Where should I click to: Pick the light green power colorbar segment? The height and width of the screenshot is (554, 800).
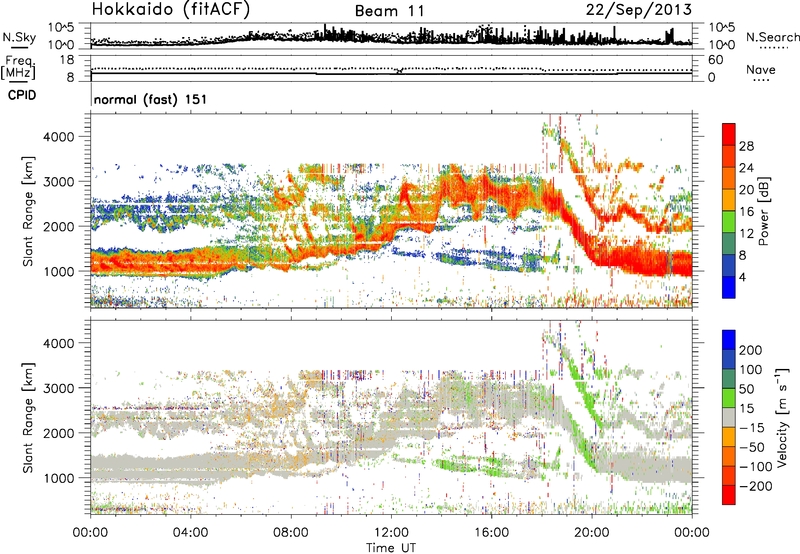pos(729,222)
